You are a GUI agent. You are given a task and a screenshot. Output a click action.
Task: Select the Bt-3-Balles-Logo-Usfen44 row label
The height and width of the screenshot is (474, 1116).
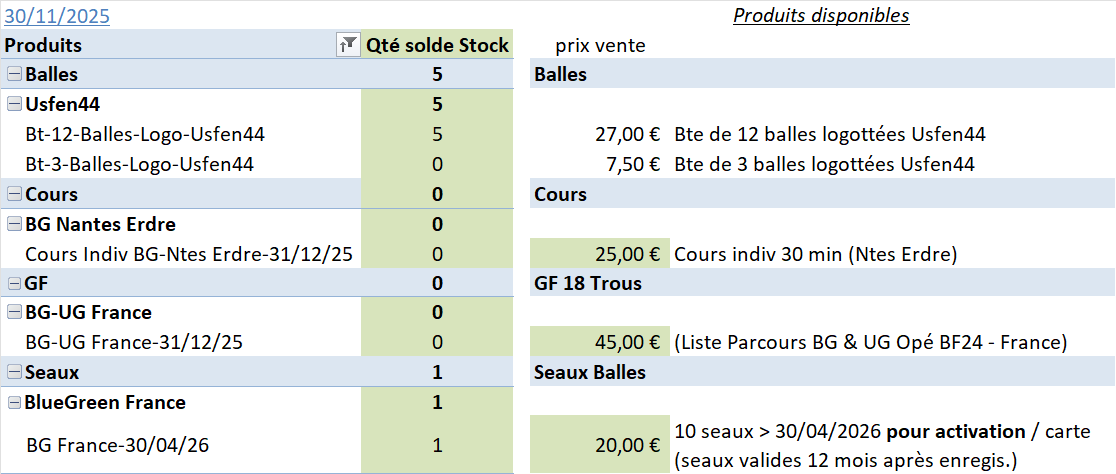tap(139, 164)
